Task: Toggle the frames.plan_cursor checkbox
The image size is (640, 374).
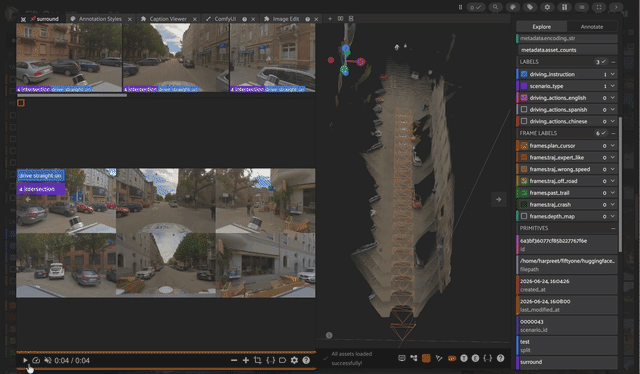Action: [524, 146]
